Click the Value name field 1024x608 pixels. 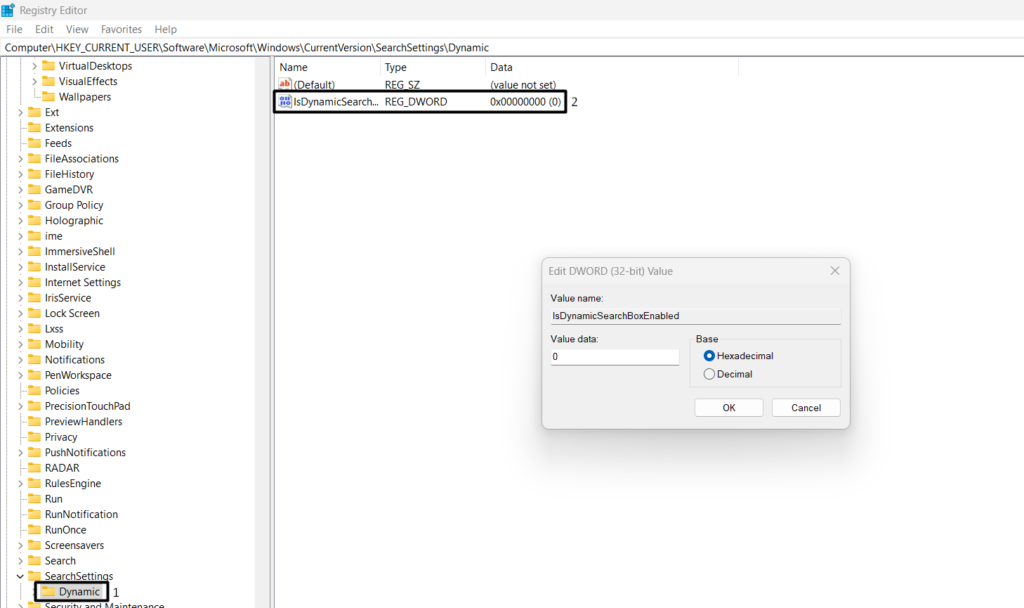[x=696, y=315]
